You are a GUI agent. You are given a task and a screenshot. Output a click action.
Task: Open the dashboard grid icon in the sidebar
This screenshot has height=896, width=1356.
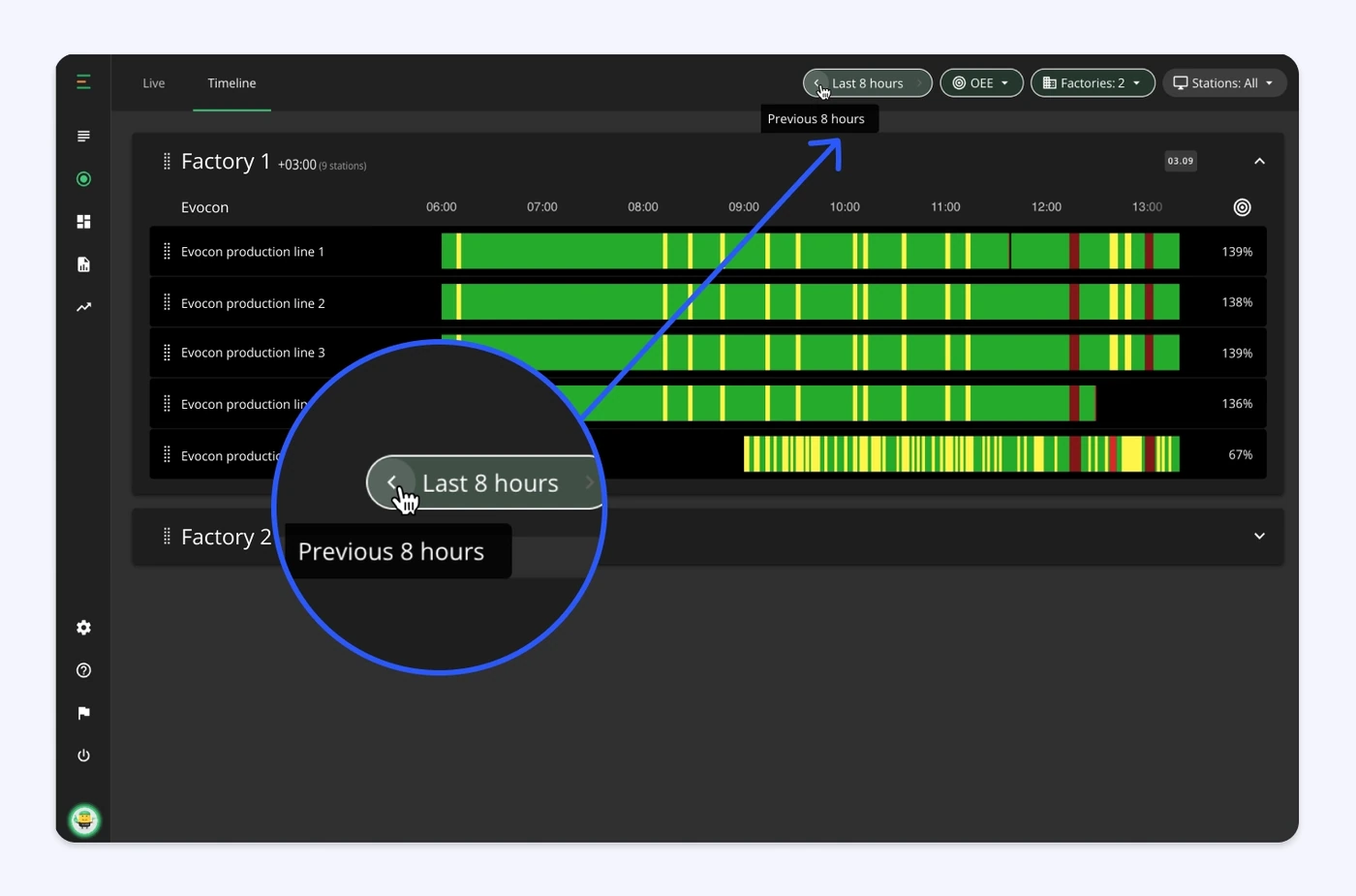coord(83,222)
